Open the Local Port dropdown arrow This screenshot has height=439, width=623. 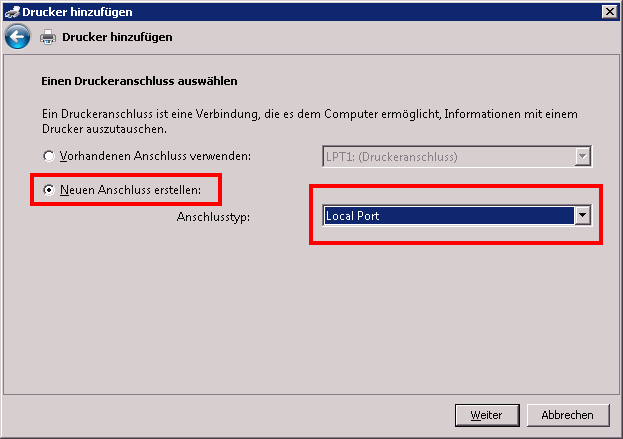pyautogui.click(x=582, y=215)
